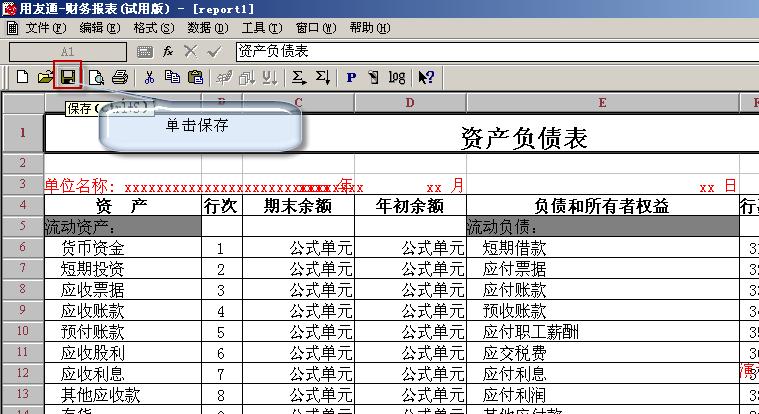Click the 资 产 header cell
Viewport: 759px width, 414px height.
point(122,206)
